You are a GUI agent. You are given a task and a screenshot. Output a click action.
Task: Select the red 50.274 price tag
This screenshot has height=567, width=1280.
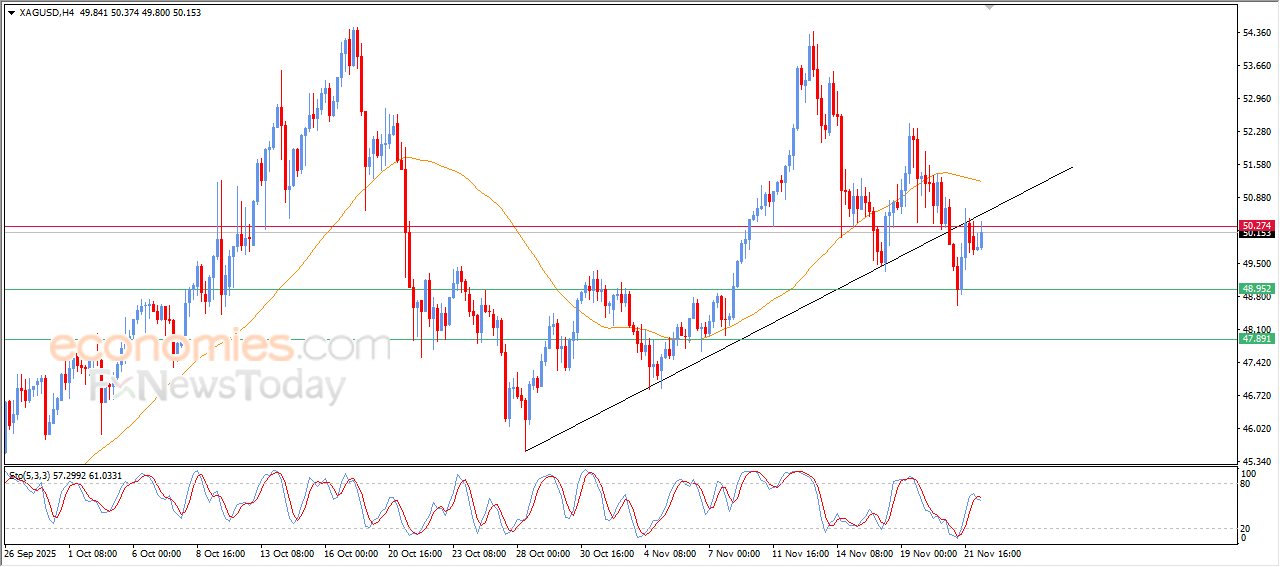(1257, 226)
